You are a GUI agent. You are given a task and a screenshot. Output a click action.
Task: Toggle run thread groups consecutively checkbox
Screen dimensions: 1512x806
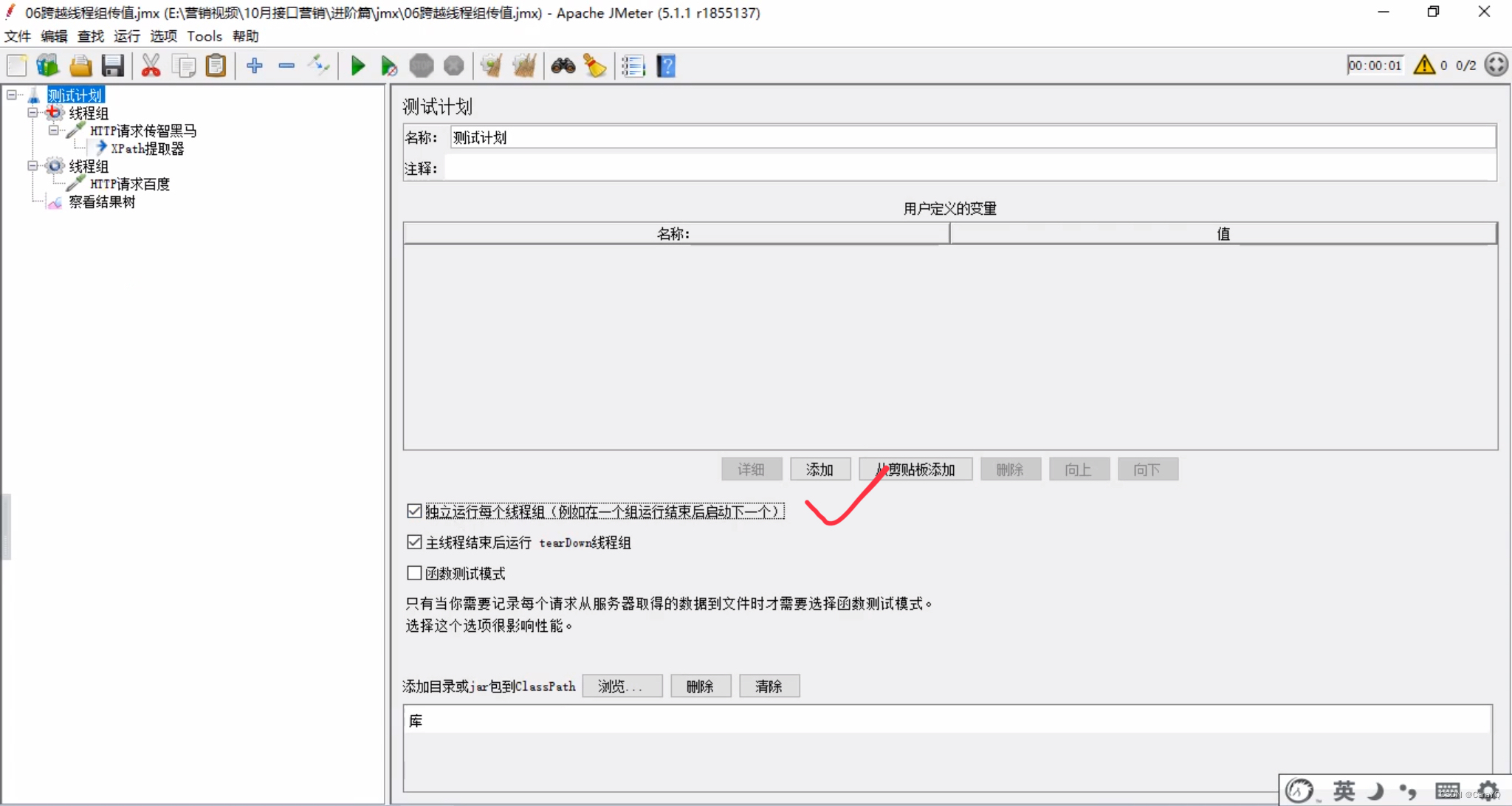415,512
